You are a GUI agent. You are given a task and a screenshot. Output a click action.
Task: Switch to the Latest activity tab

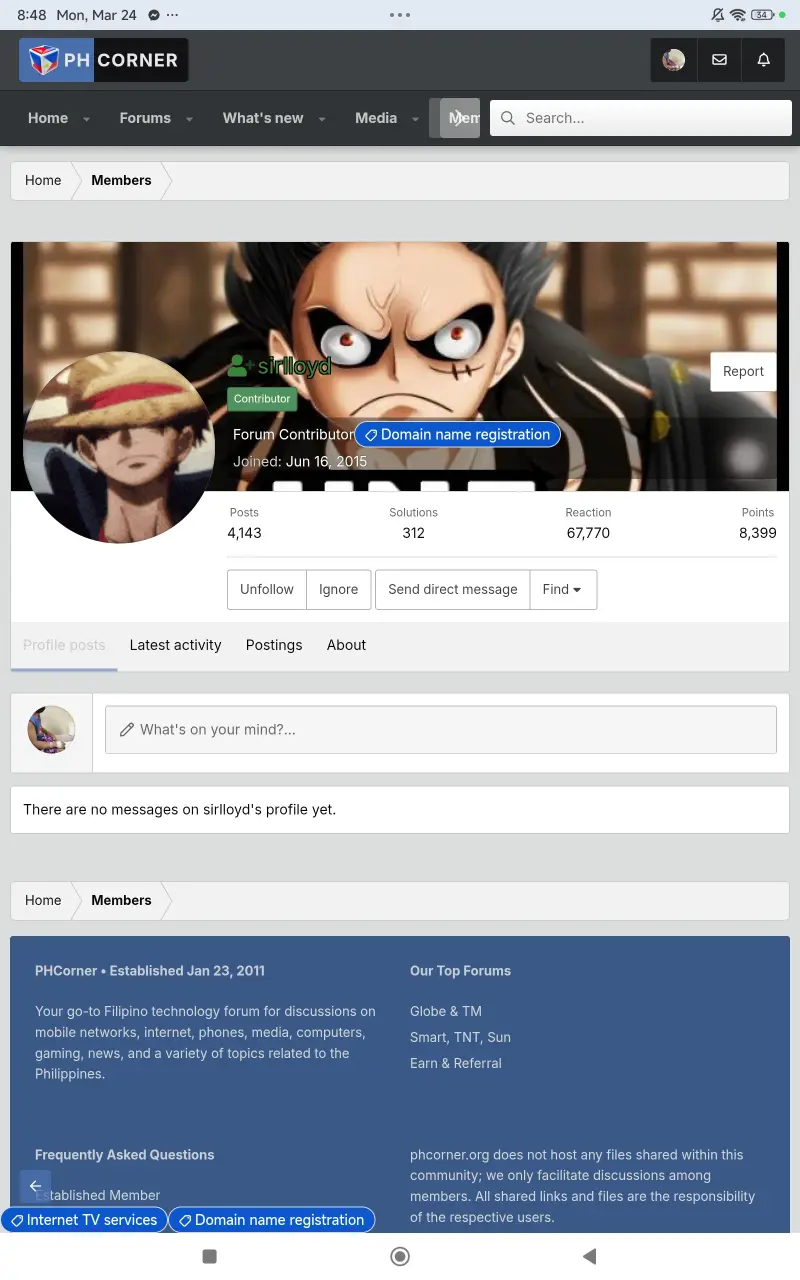[176, 645]
